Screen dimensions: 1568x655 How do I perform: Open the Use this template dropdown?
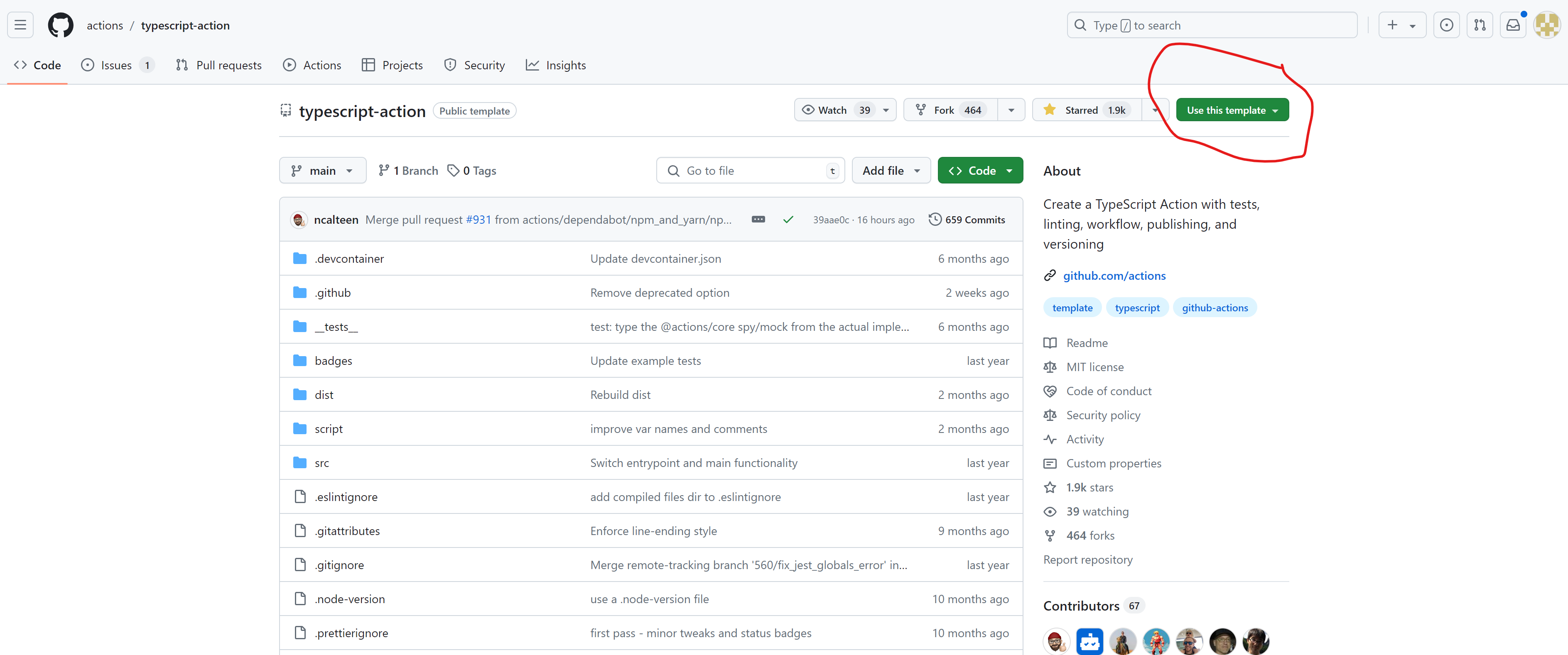(x=1232, y=110)
